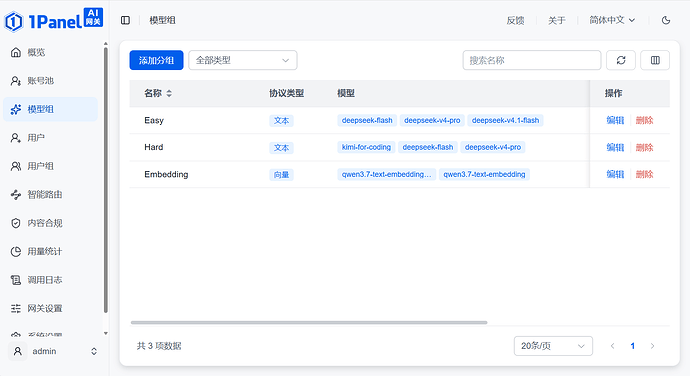Click the 反馈 feedback link
690x376 pixels.
515,20
